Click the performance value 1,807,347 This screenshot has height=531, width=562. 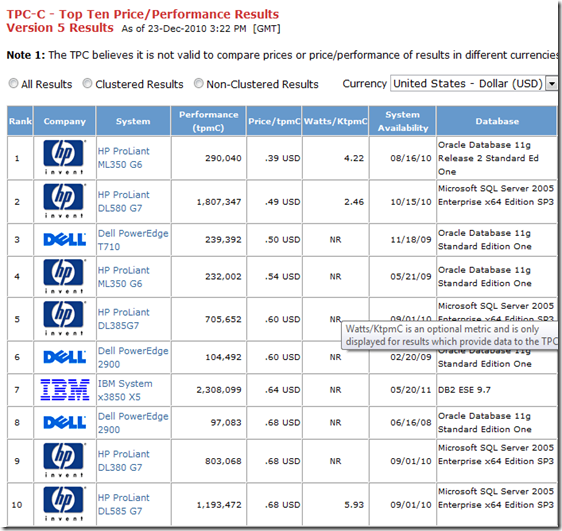pyautogui.click(x=219, y=202)
